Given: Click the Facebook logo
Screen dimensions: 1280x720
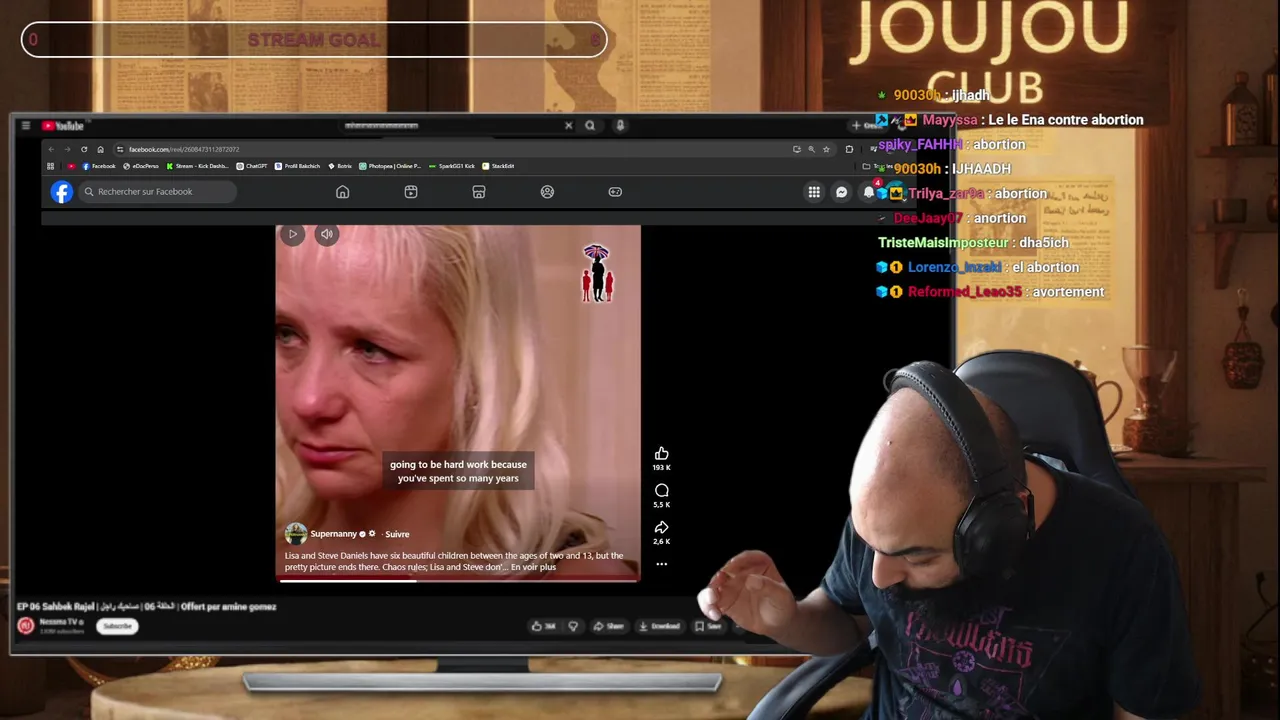Looking at the screenshot, I should click(x=62, y=192).
